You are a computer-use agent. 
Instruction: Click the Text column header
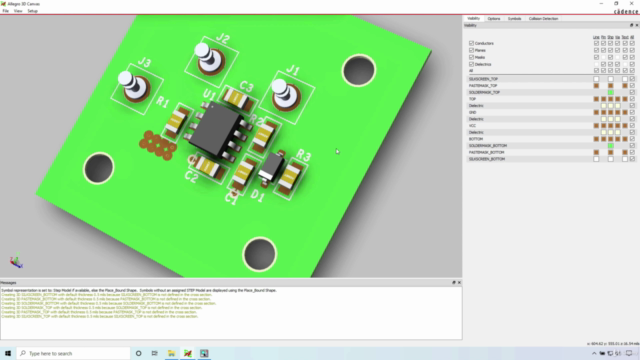tap(625, 37)
